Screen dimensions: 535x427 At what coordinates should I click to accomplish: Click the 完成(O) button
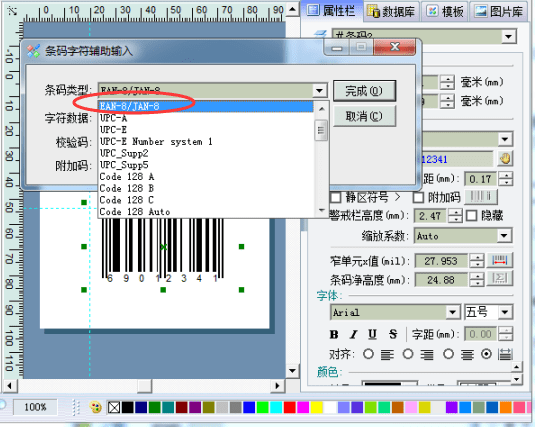coord(364,91)
